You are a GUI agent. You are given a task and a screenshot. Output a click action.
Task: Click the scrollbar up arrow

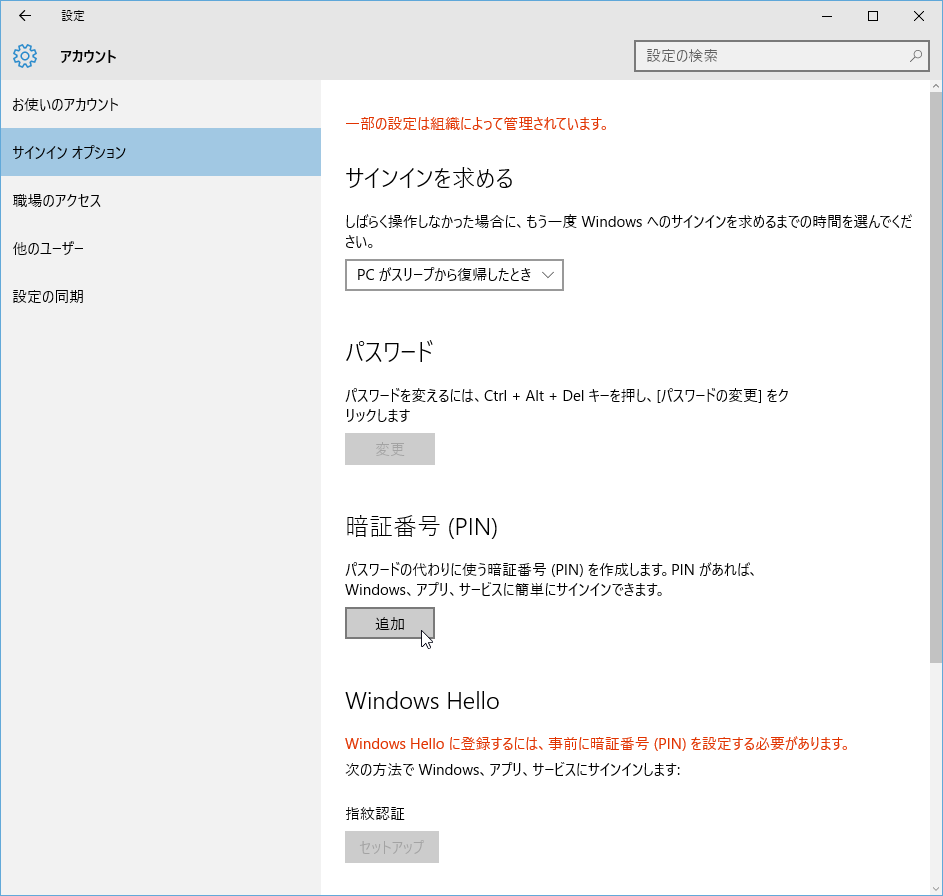(936, 87)
